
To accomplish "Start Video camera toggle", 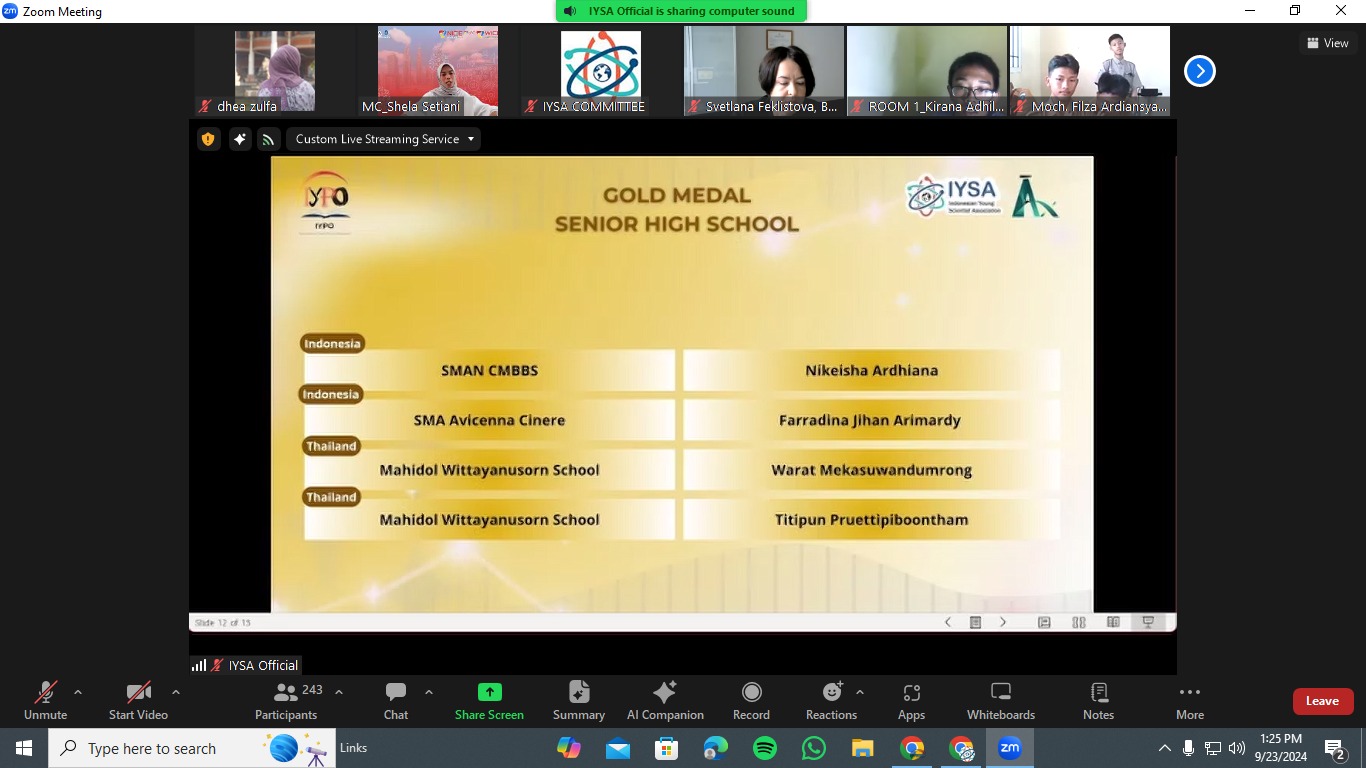I will click(x=138, y=700).
